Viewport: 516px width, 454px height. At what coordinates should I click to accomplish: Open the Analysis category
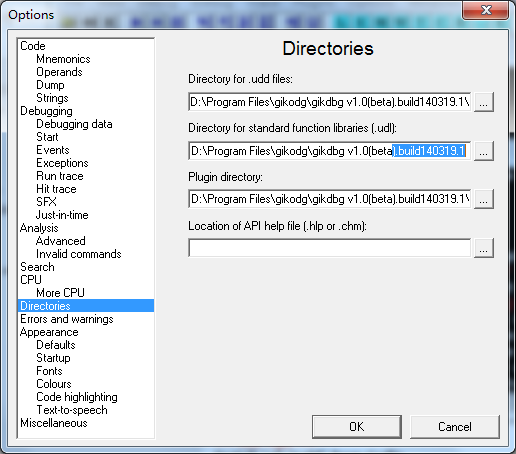pyautogui.click(x=39, y=228)
